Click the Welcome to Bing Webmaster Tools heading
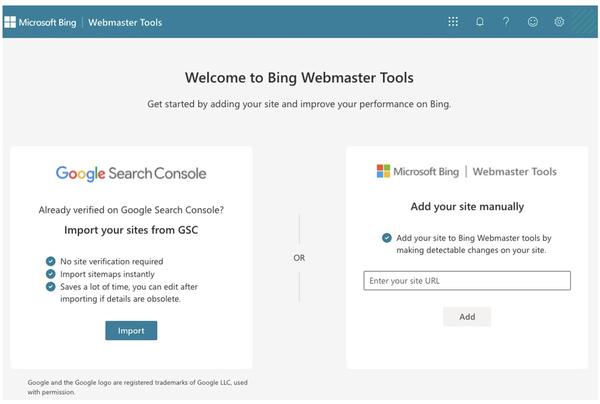The height and width of the screenshot is (404, 600). 299,78
